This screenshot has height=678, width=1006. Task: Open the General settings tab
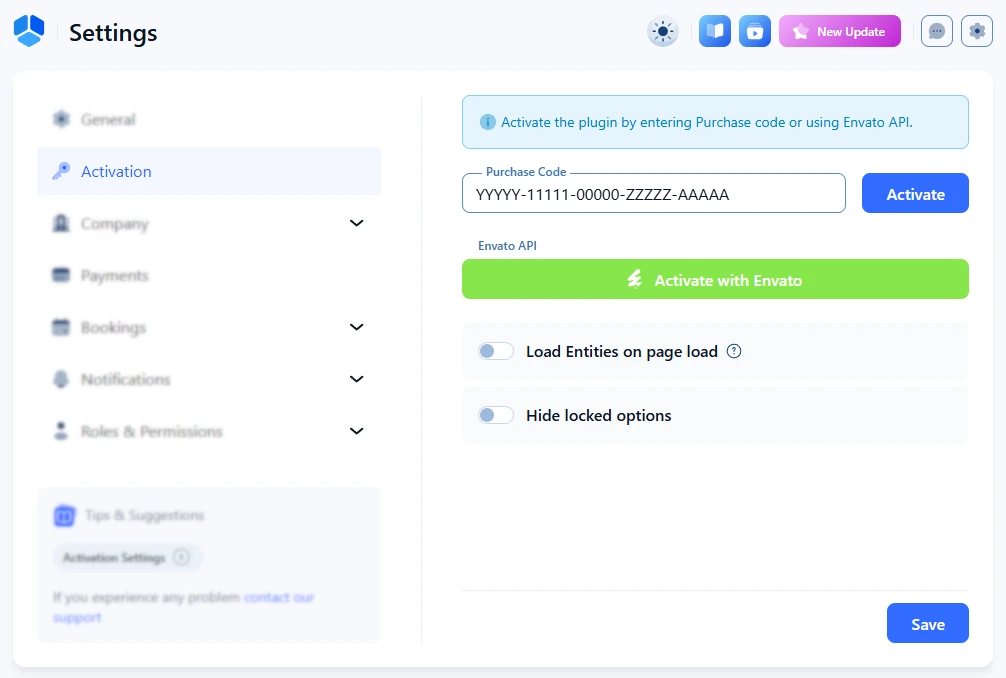(x=108, y=120)
